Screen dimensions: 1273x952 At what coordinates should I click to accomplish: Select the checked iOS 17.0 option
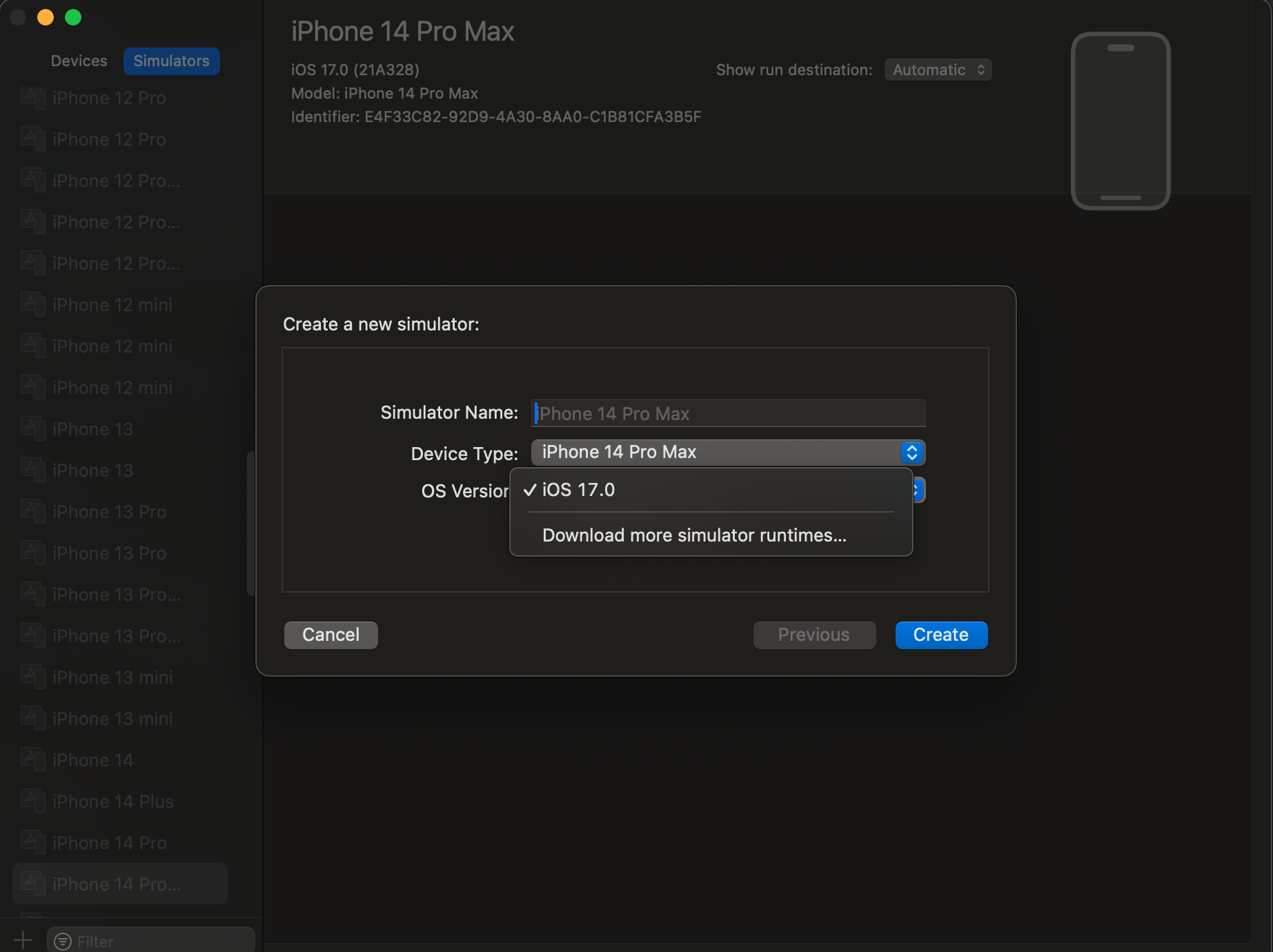(578, 490)
